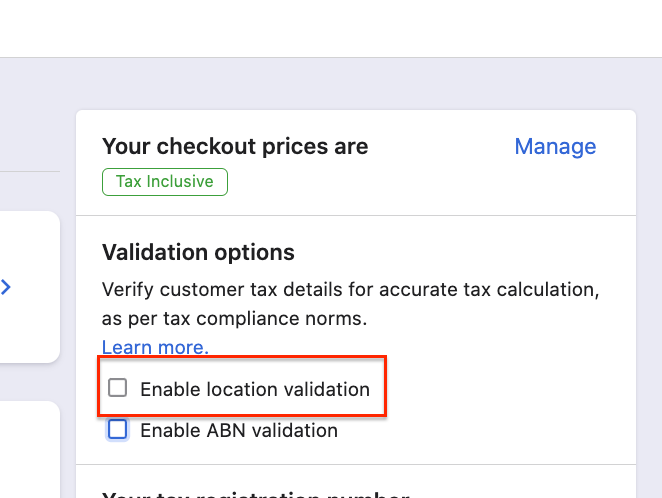
Task: Click the partially visible tax registration number heading
Action: click(x=255, y=494)
